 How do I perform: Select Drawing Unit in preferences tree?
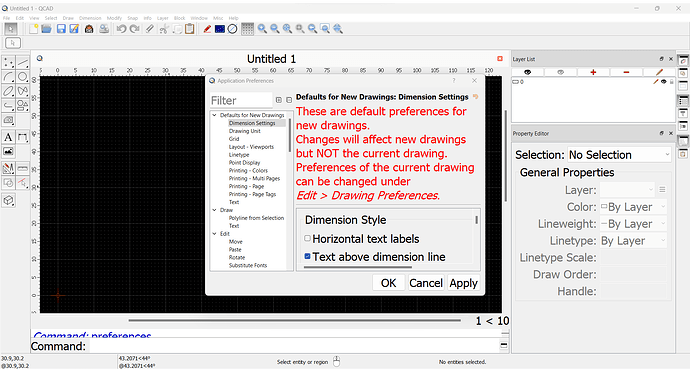tap(245, 131)
